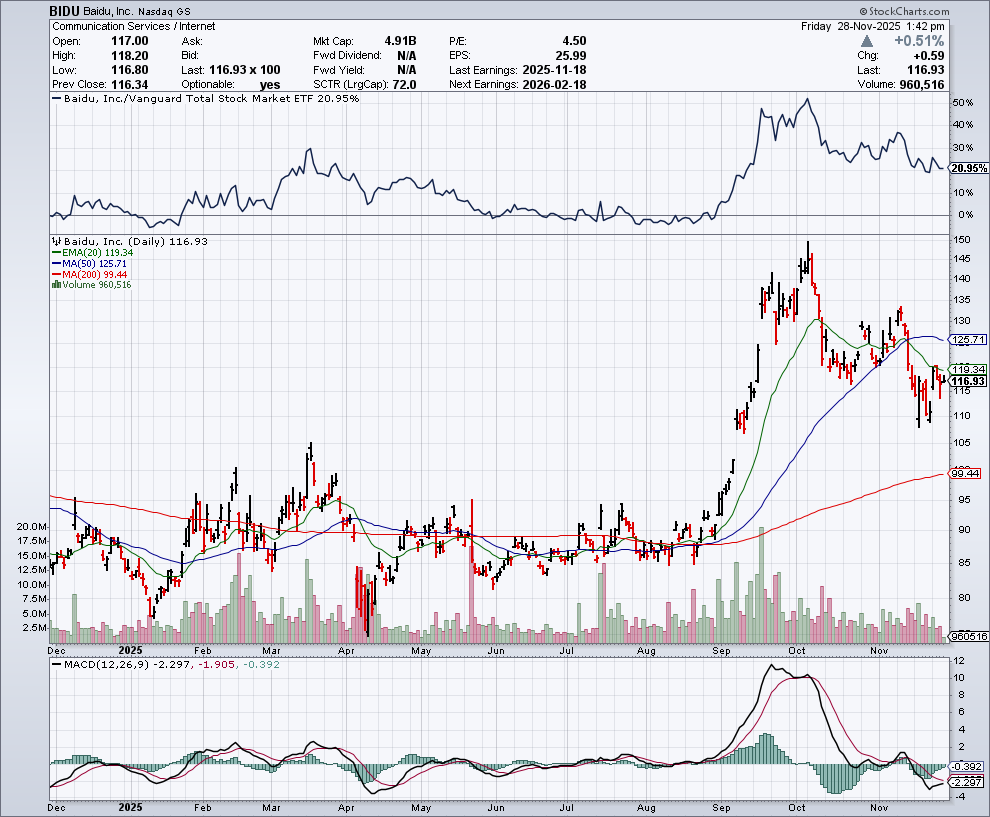Click the 125.71 blue price tag on axis
990x817 pixels.
pos(968,340)
